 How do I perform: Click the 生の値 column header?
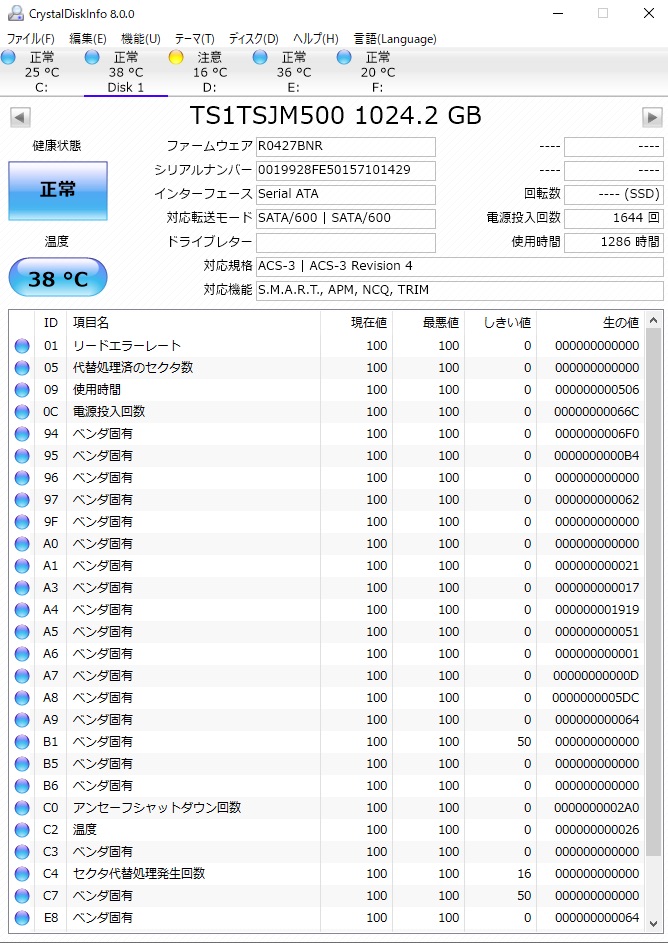tap(590, 323)
